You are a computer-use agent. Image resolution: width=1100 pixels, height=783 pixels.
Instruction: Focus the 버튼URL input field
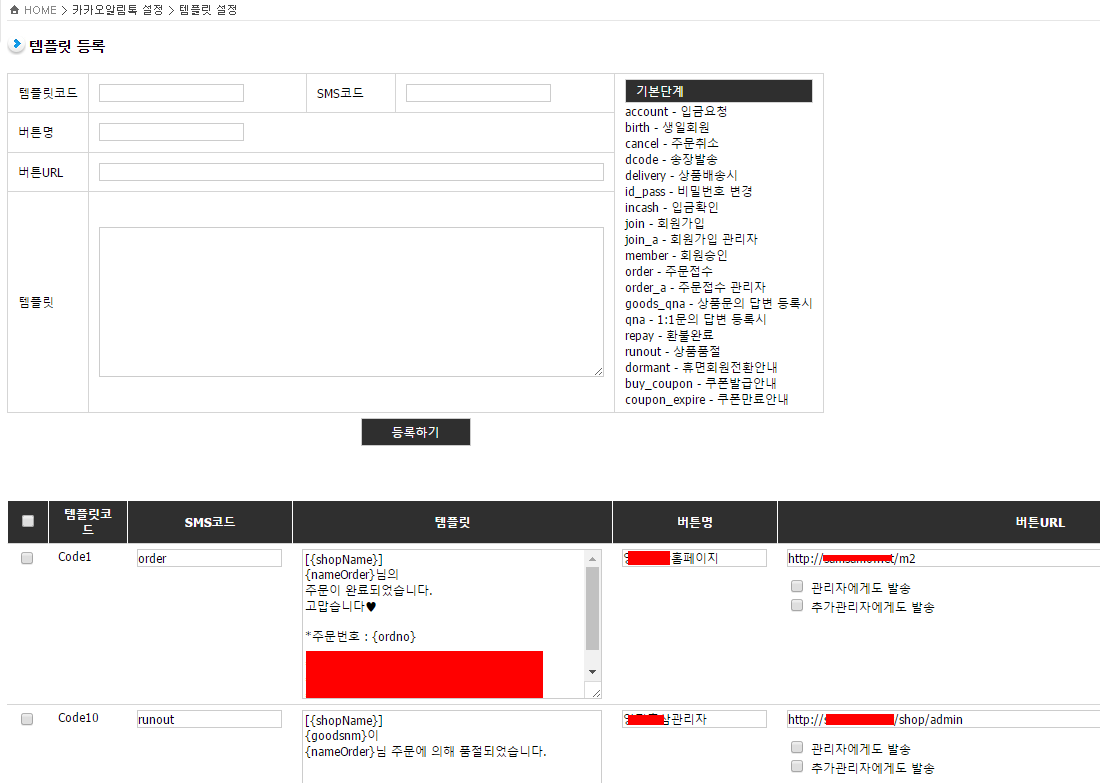coord(351,172)
